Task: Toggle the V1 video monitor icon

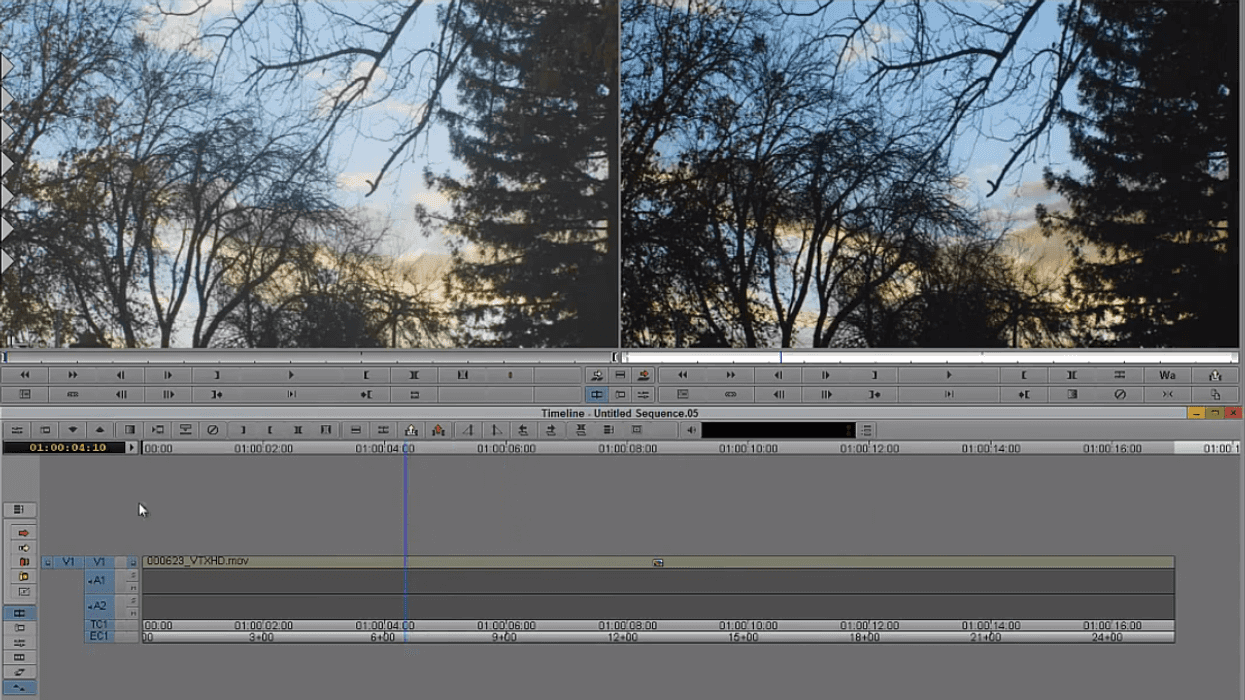Action: click(x=132, y=562)
